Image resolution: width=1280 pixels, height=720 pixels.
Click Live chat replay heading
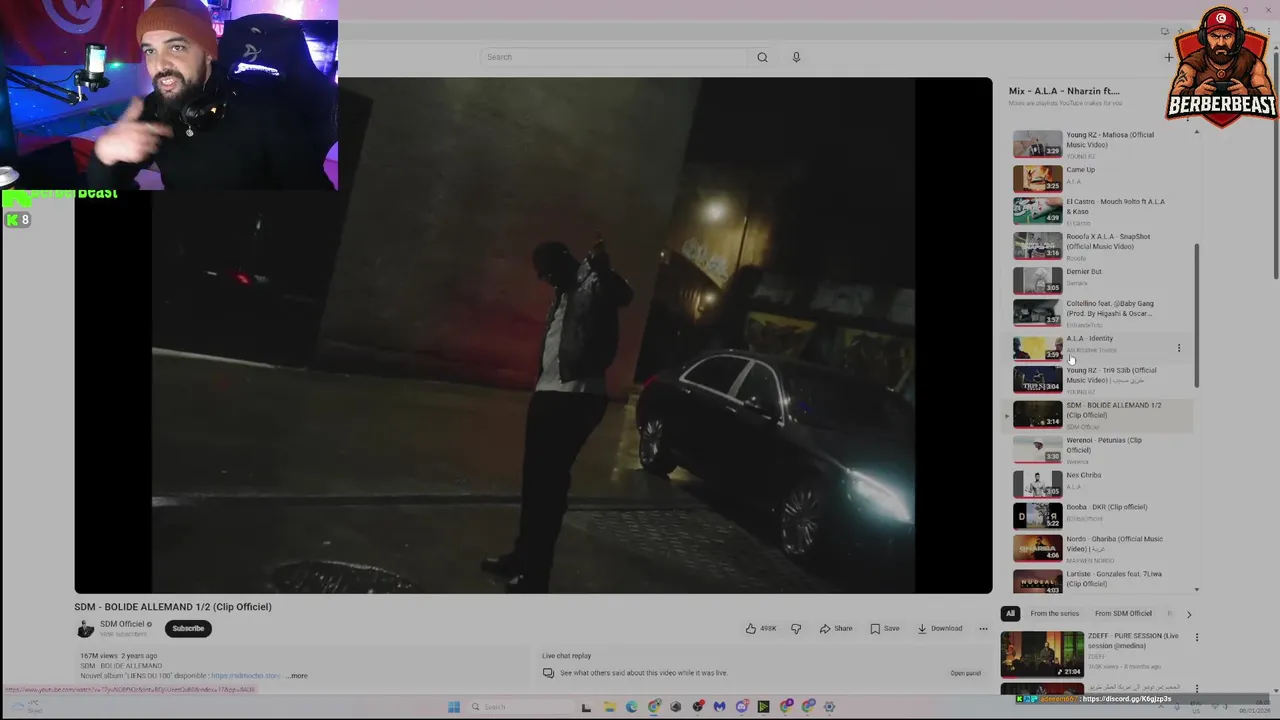click(x=566, y=656)
